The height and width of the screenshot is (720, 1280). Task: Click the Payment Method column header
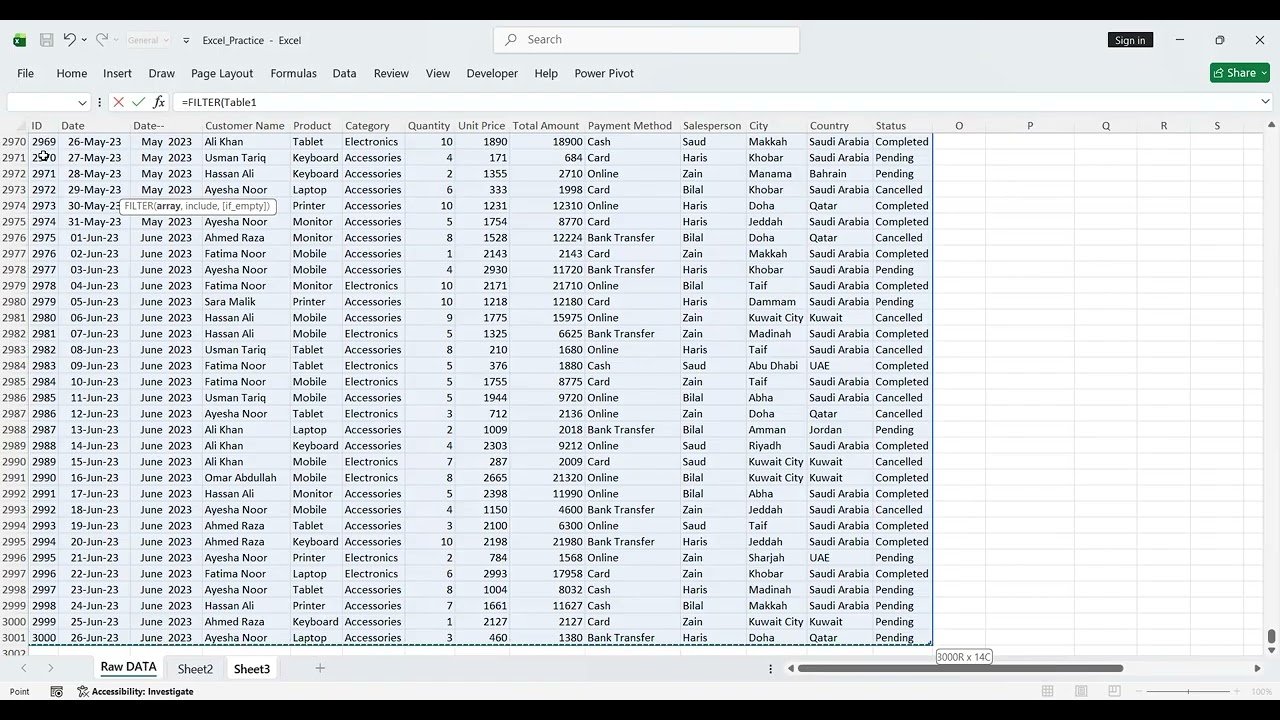(629, 126)
